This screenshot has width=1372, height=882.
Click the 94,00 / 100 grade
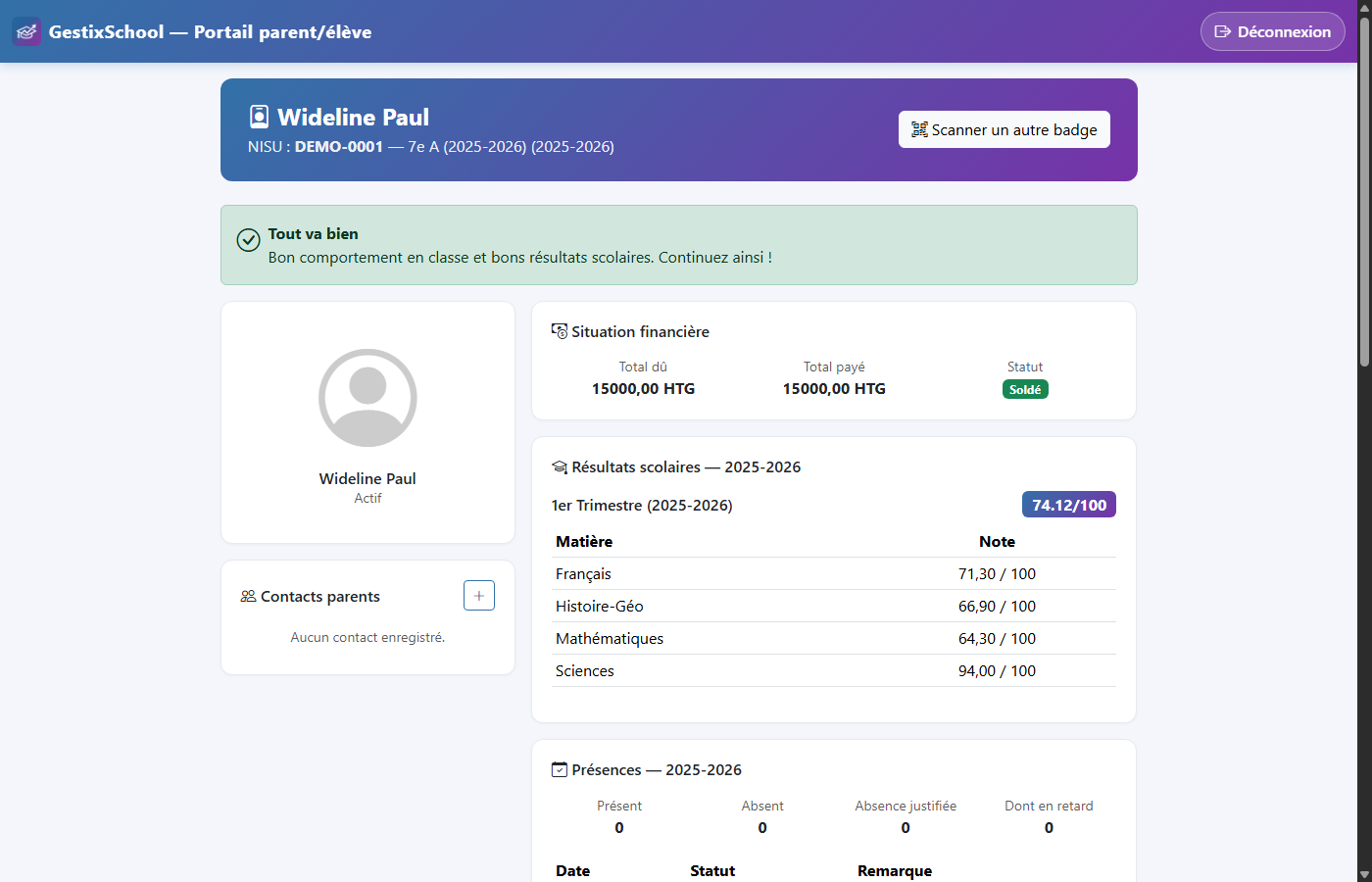click(997, 671)
